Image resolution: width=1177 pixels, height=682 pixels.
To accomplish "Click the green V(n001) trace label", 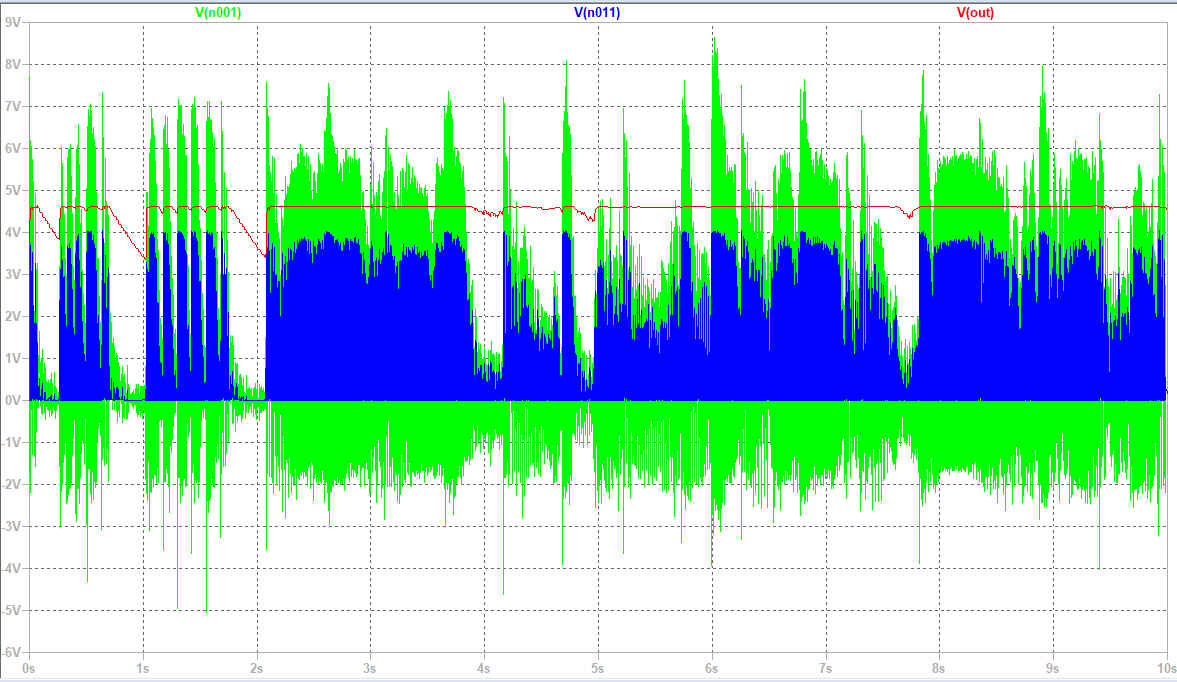I will pos(217,13).
